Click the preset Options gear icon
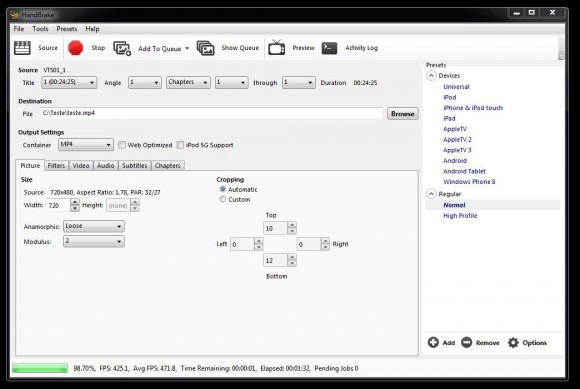 (x=513, y=342)
